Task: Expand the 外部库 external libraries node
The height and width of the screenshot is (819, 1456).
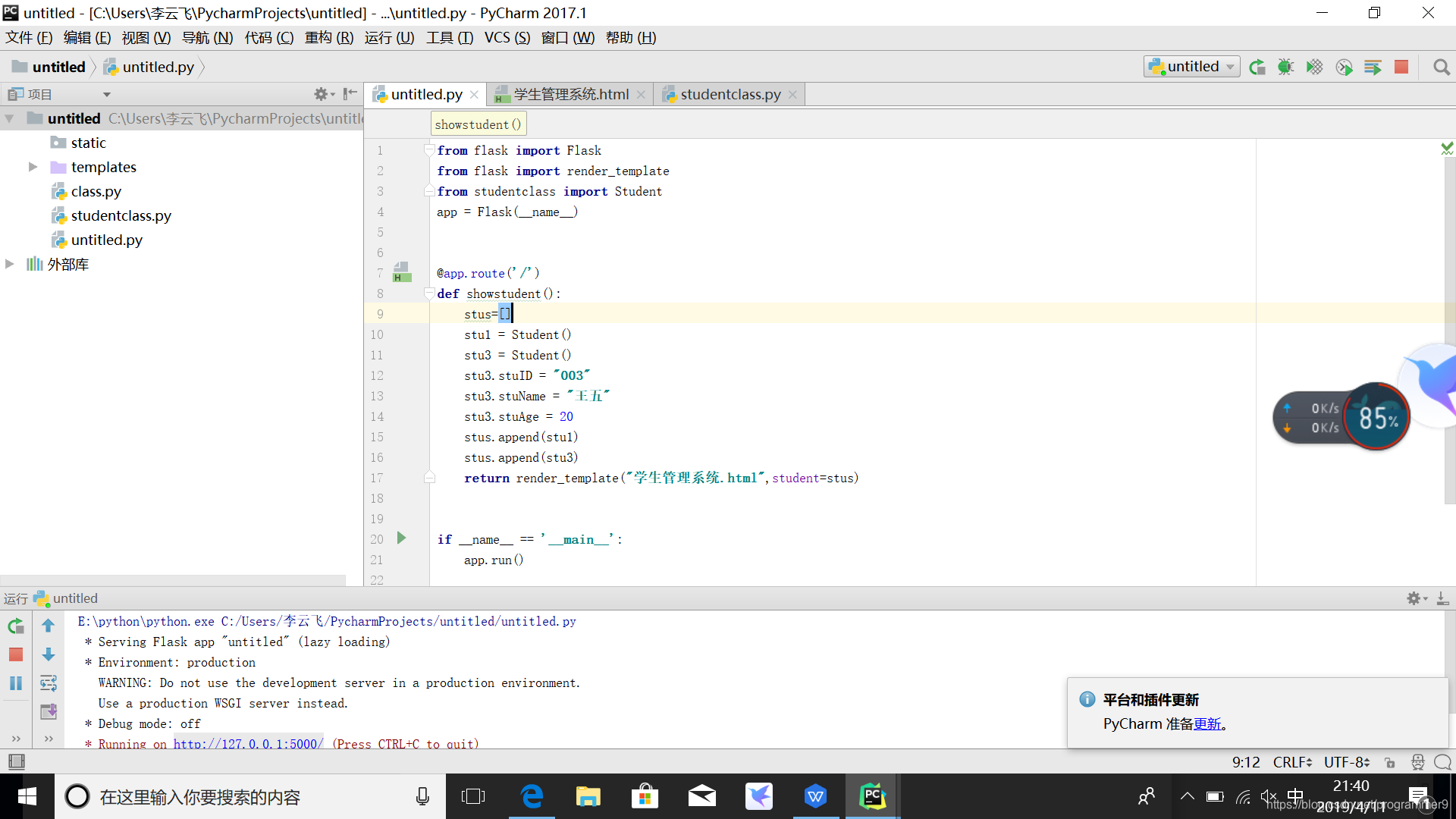Action: click(10, 264)
